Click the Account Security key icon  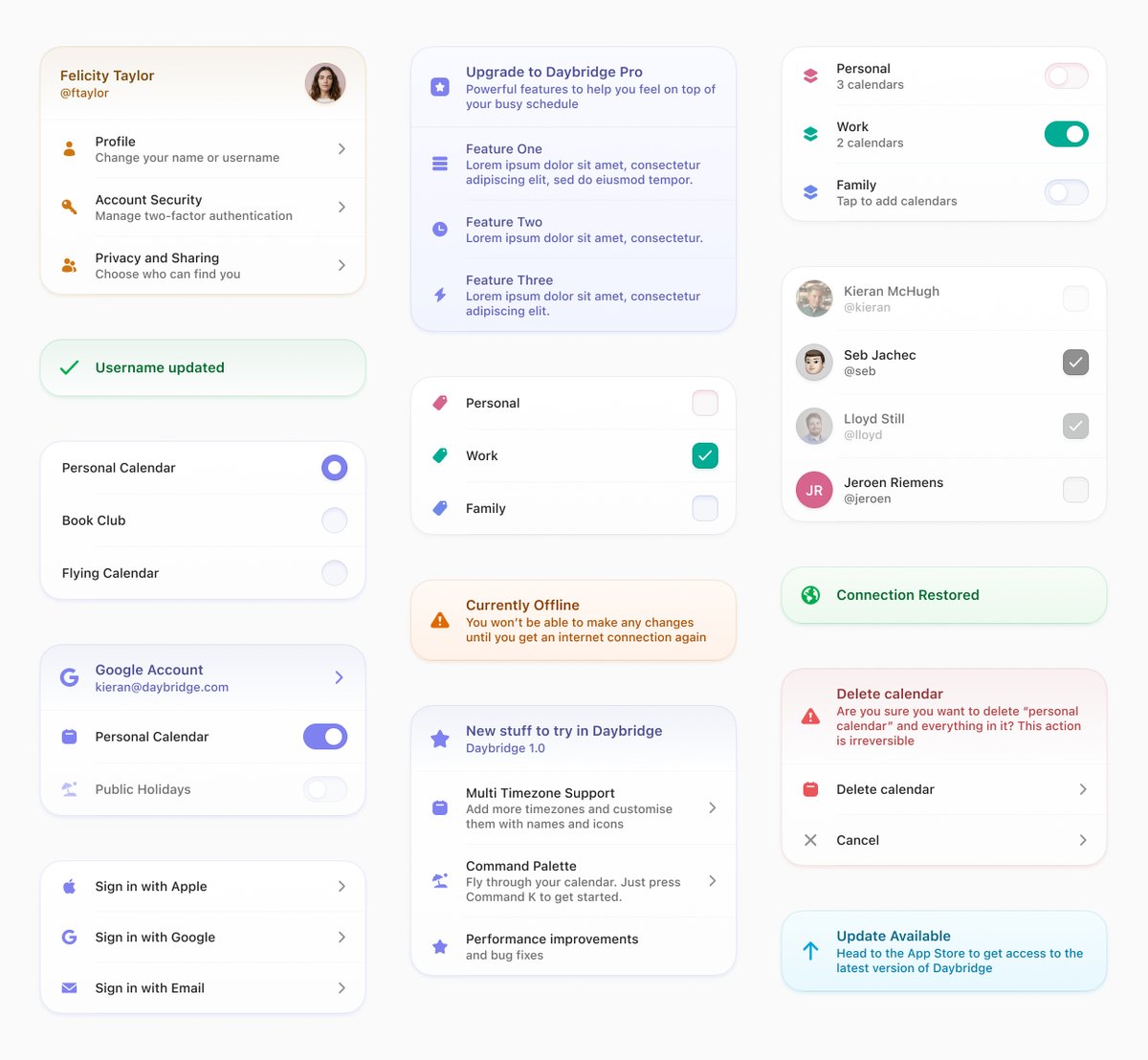tap(69, 207)
